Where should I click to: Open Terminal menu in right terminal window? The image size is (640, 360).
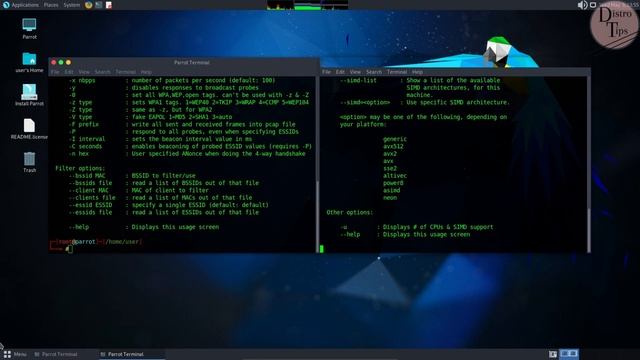(x=397, y=72)
